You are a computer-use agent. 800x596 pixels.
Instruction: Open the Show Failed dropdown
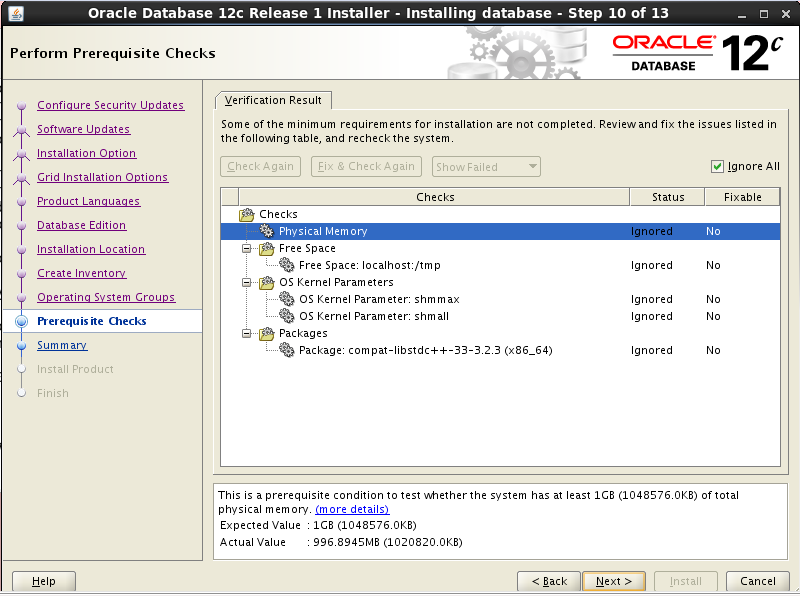pyautogui.click(x=486, y=166)
